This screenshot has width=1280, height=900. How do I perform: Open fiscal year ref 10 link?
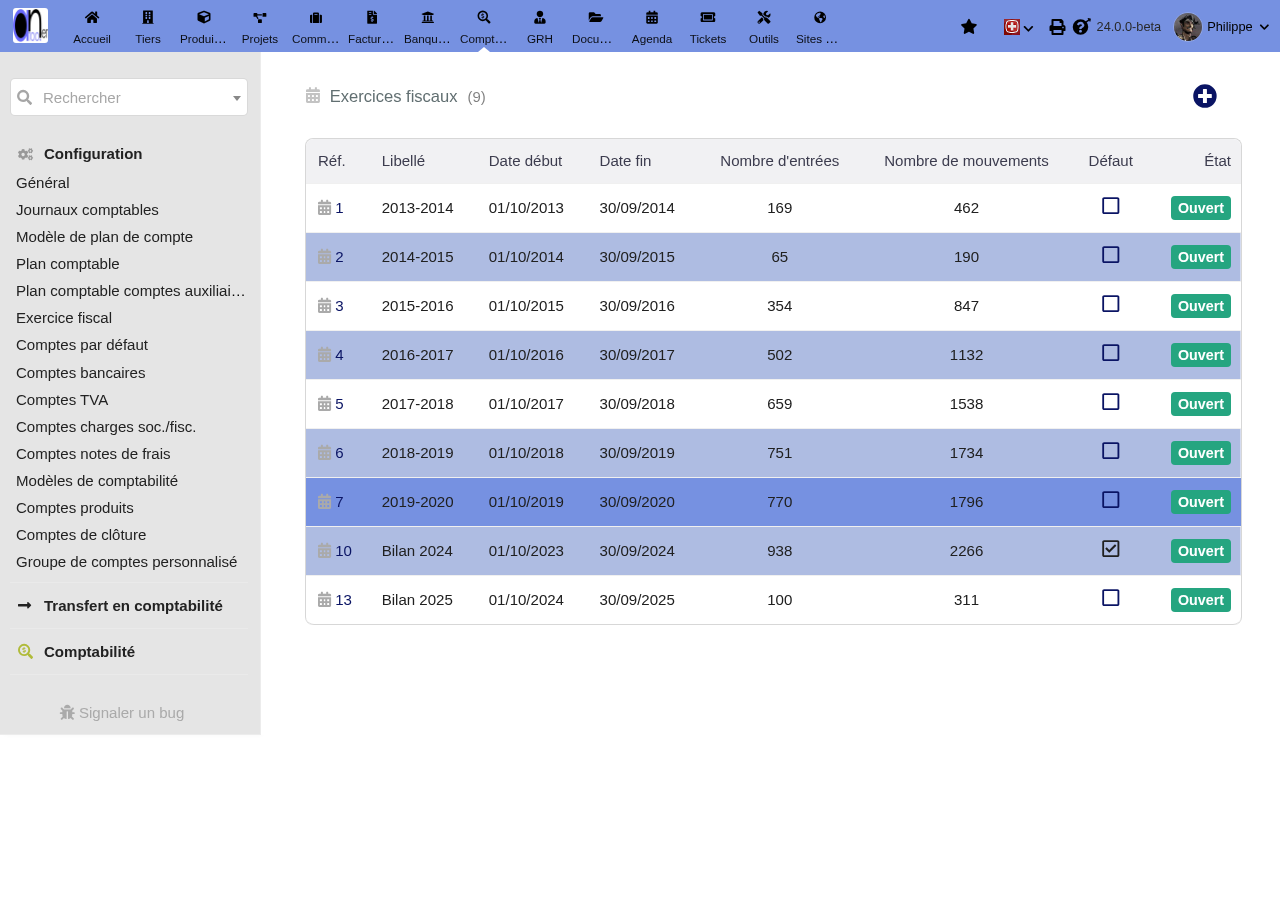343,551
